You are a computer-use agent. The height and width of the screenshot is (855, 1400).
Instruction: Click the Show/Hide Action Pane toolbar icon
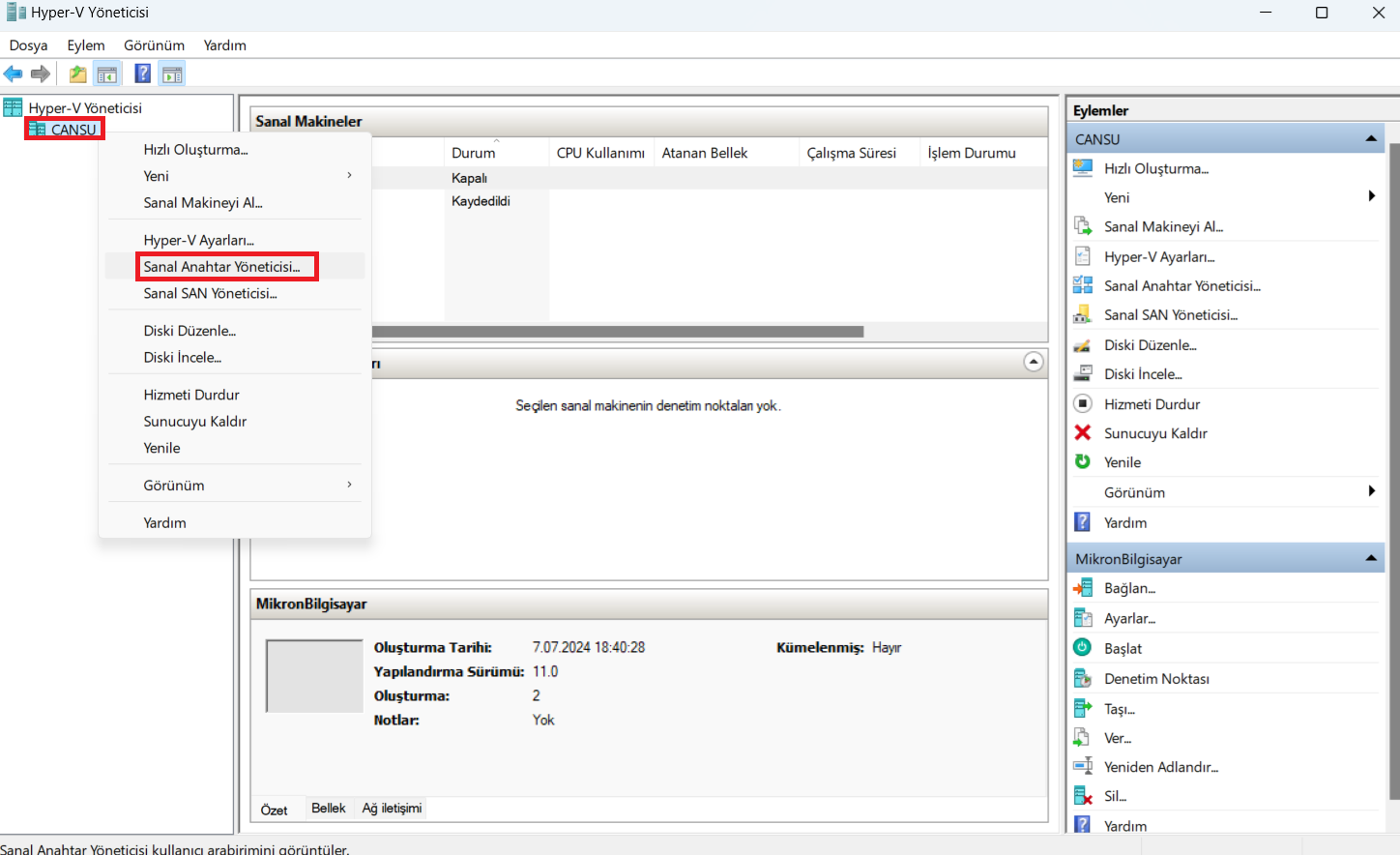tap(172, 74)
